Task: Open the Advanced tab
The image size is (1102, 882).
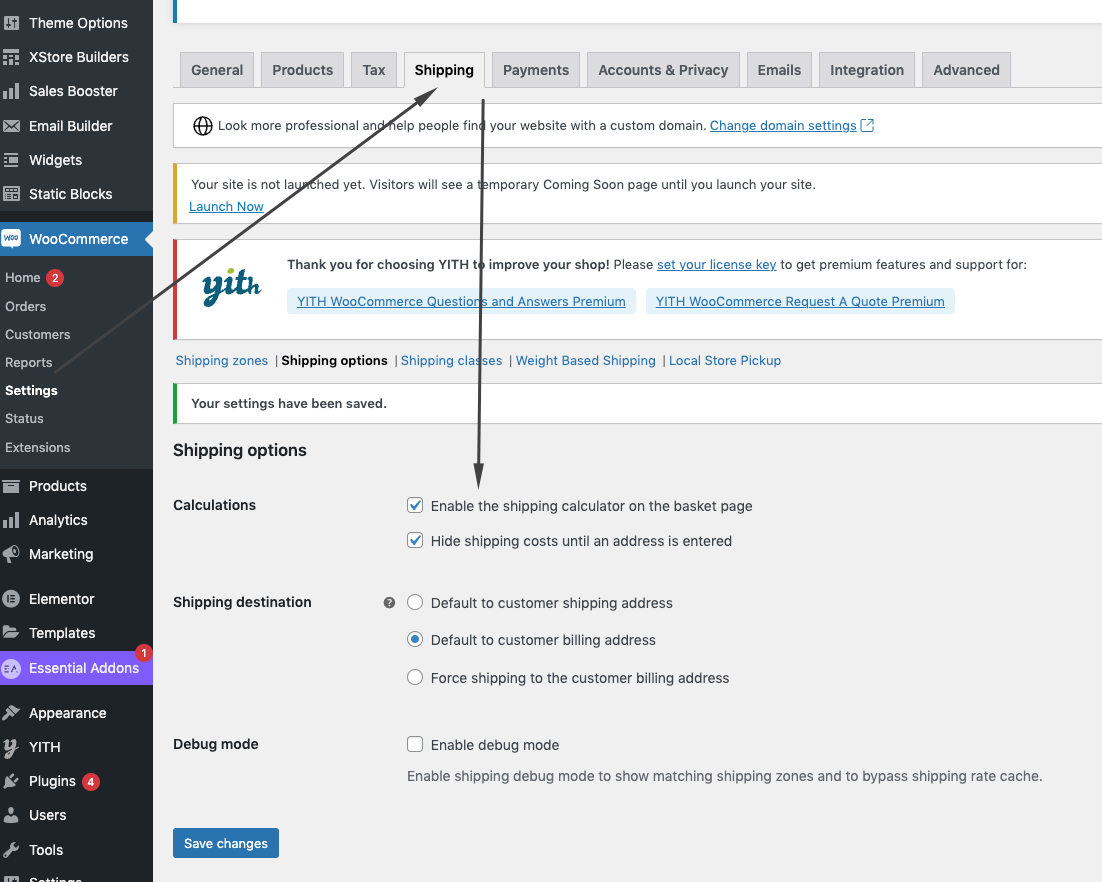Action: click(x=966, y=70)
